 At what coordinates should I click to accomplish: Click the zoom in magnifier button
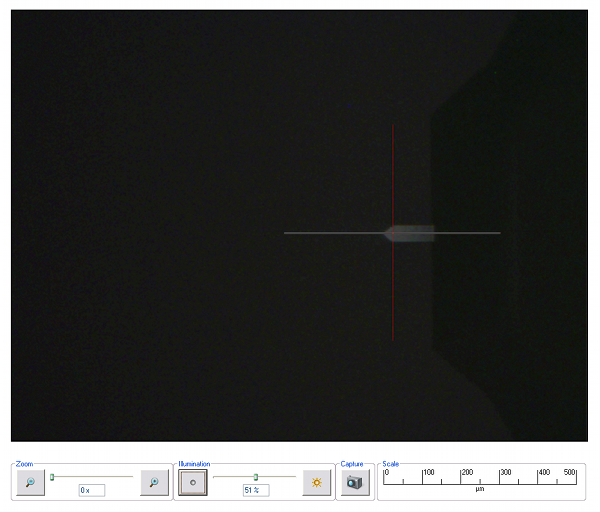pos(154,482)
